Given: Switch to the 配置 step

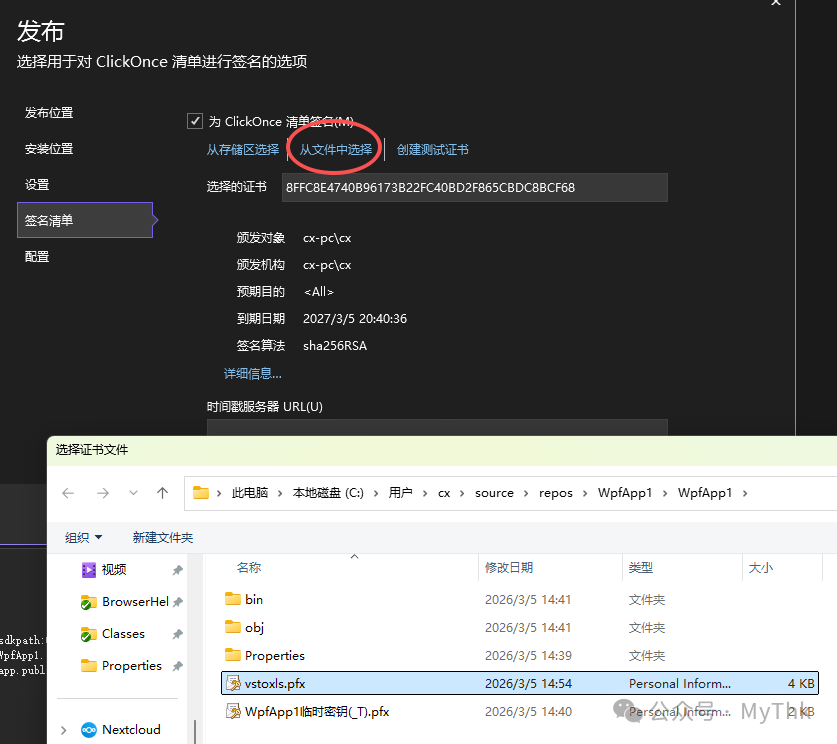Looking at the screenshot, I should (x=37, y=257).
